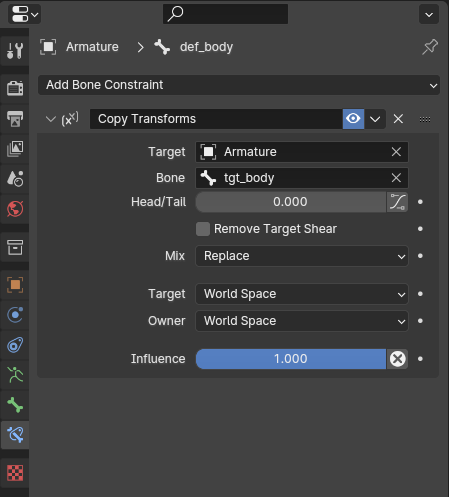Select the Bone Constraints properties tab

15,435
